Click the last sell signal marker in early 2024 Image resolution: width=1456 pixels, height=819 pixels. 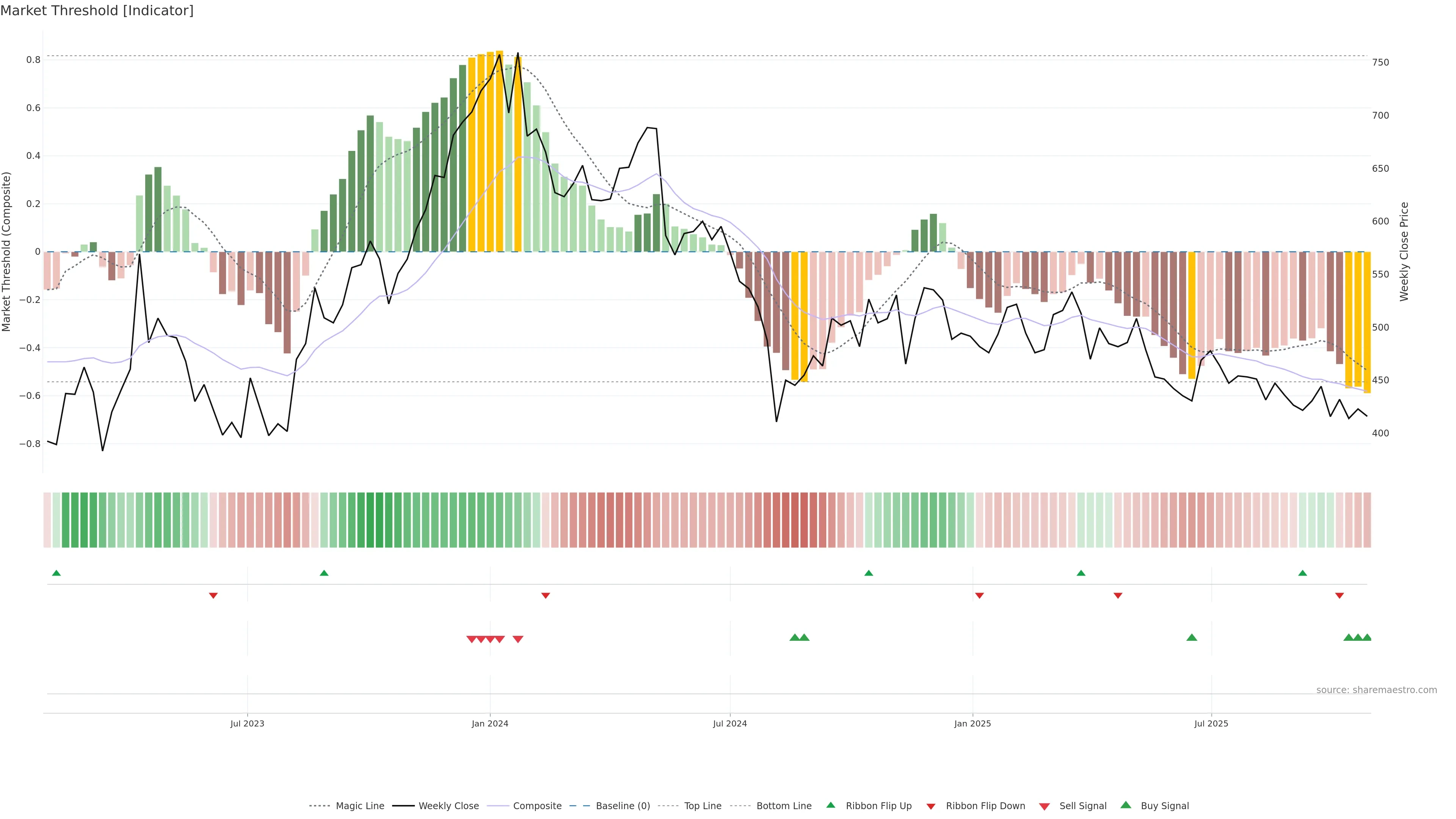pyautogui.click(x=518, y=639)
